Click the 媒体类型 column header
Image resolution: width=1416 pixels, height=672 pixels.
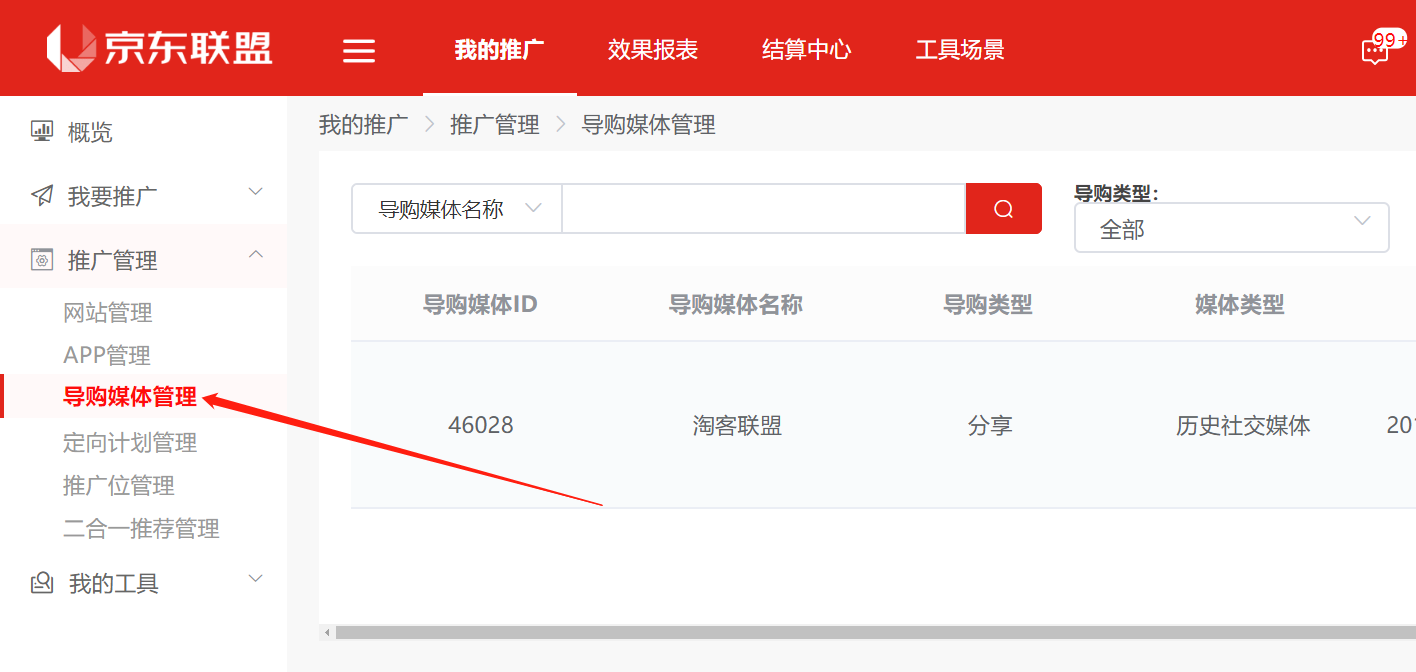click(x=1240, y=304)
